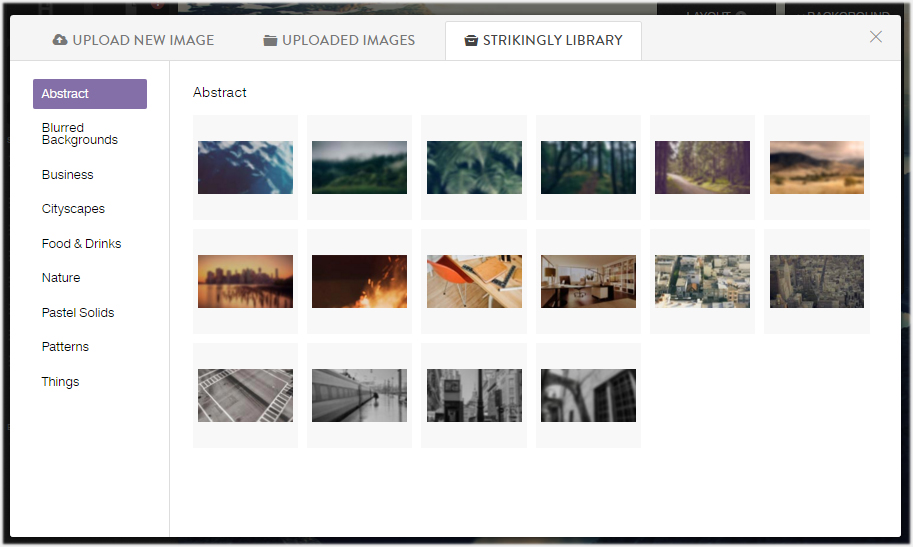Image resolution: width=913 pixels, height=547 pixels.
Task: Show the Pastel Solids category
Action: (x=78, y=313)
